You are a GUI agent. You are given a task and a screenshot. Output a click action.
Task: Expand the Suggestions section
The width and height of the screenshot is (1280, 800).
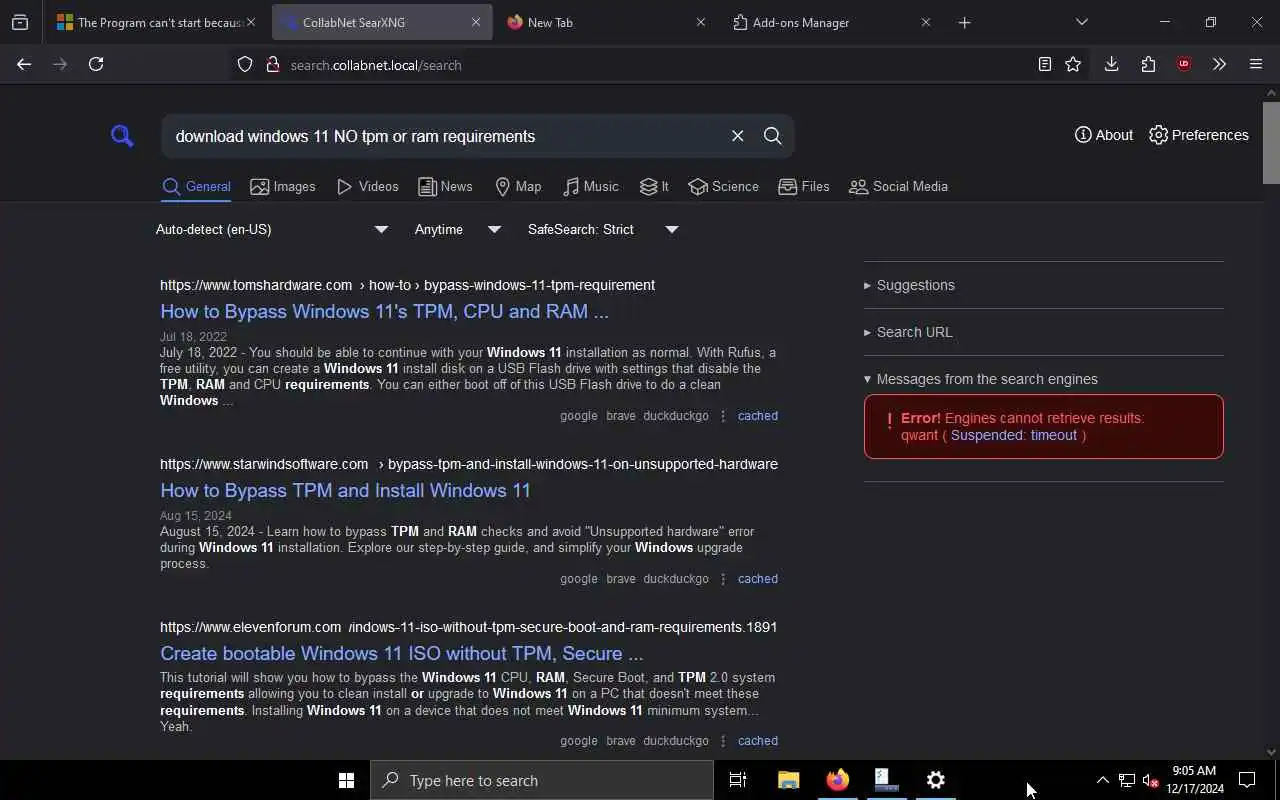coord(909,285)
